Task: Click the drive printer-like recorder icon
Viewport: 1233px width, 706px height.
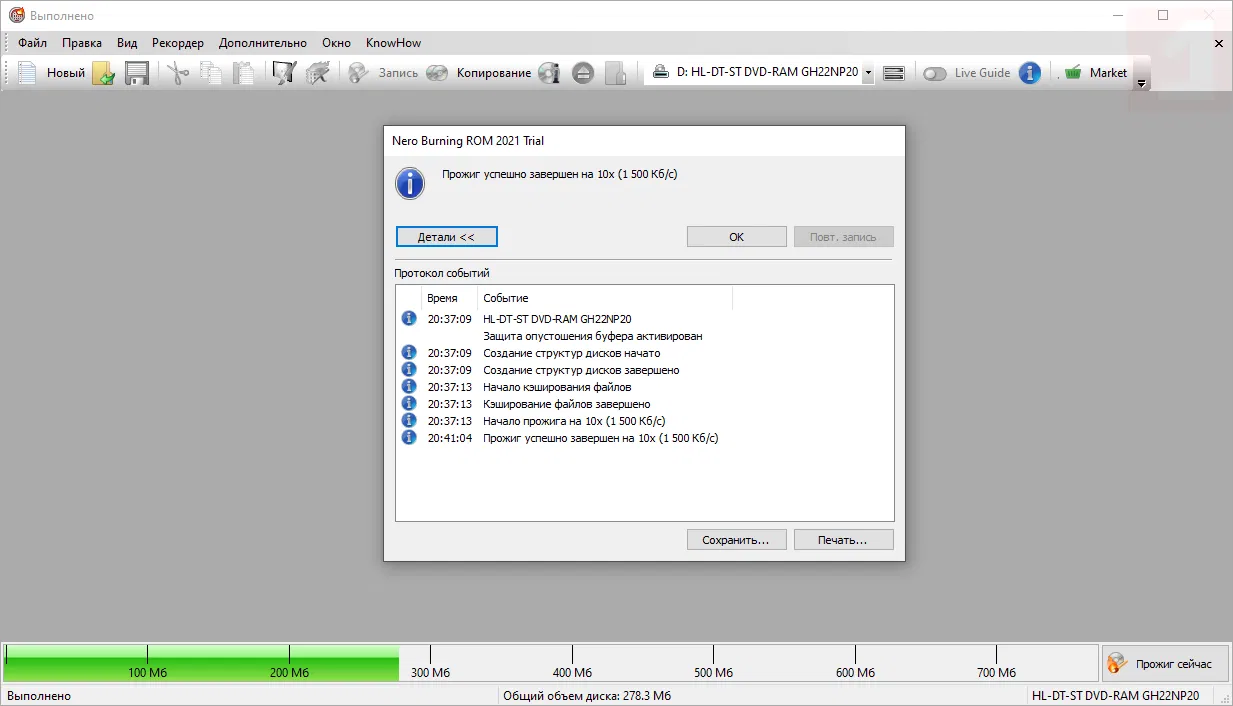Action: click(x=661, y=72)
